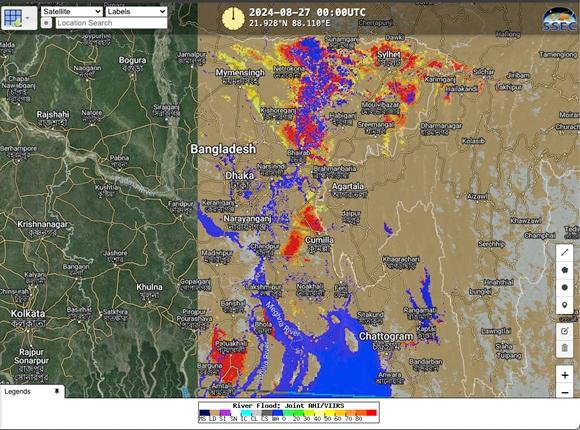Click the yellow clock time selector
The height and width of the screenshot is (430, 580).
tap(233, 18)
